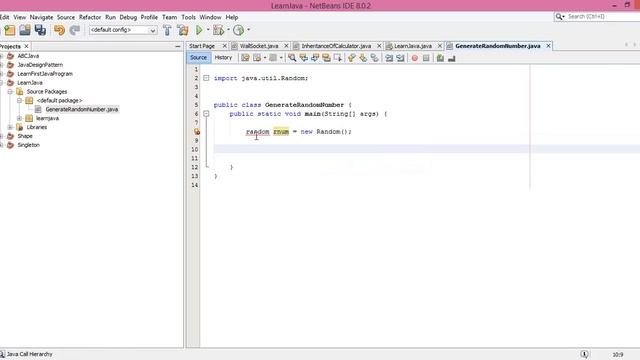Collapse the default package tree node
Image resolution: width=640 pixels, height=360 pixels.
19,100
